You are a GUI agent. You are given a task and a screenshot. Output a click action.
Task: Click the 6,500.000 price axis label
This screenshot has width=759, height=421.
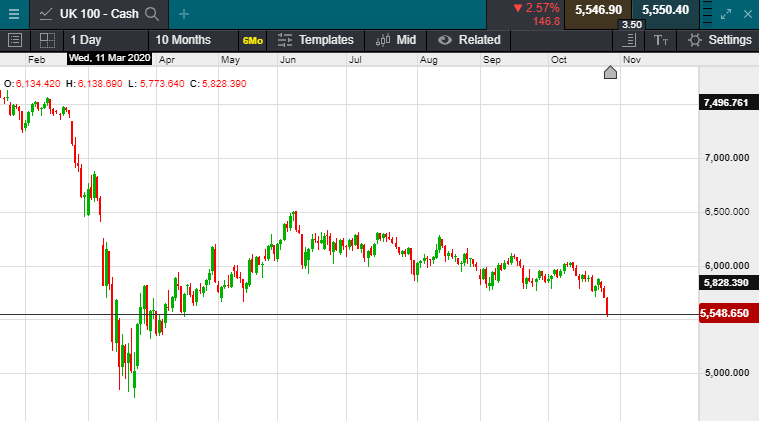(727, 212)
